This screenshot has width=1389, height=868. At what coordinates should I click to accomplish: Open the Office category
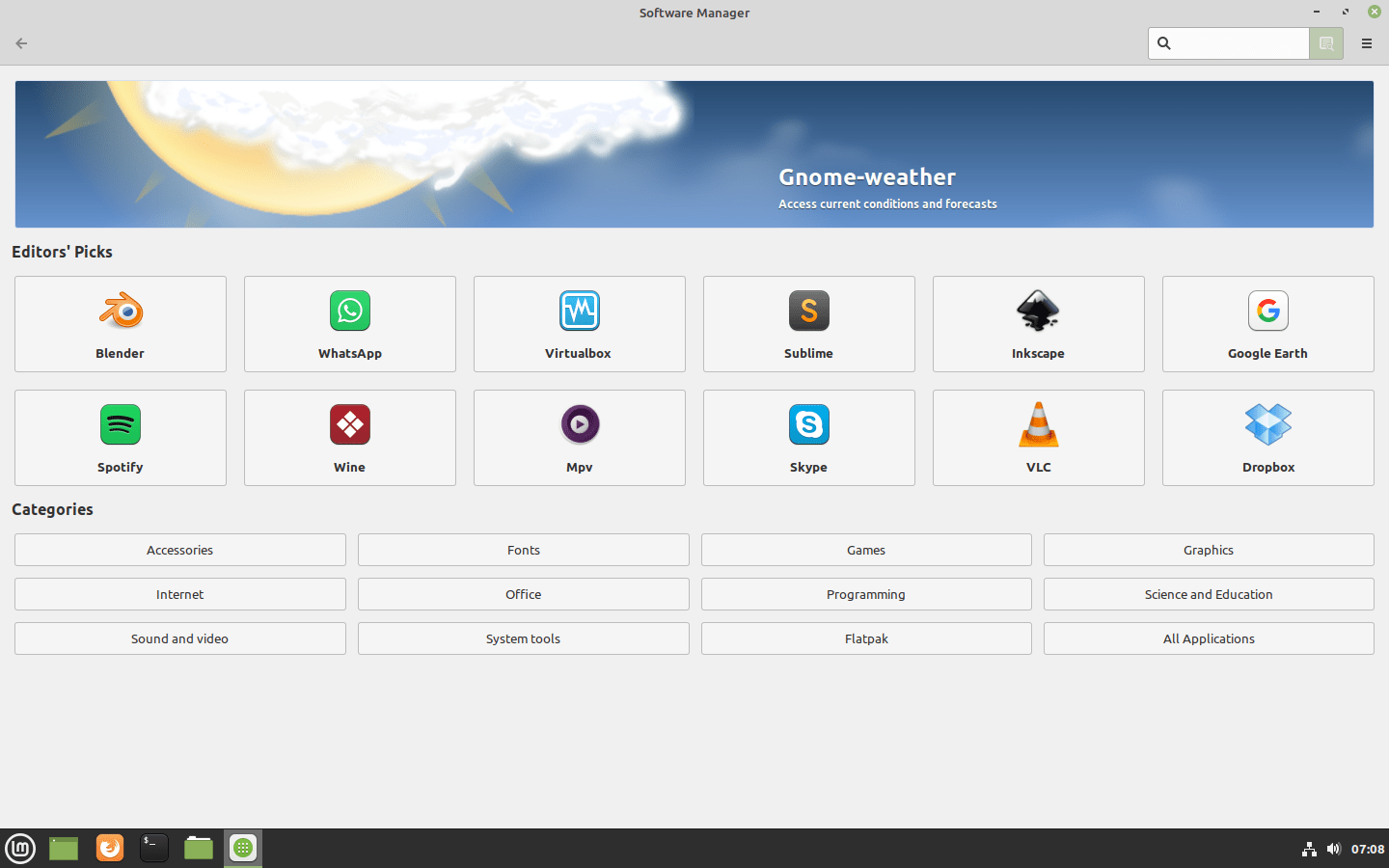524,594
